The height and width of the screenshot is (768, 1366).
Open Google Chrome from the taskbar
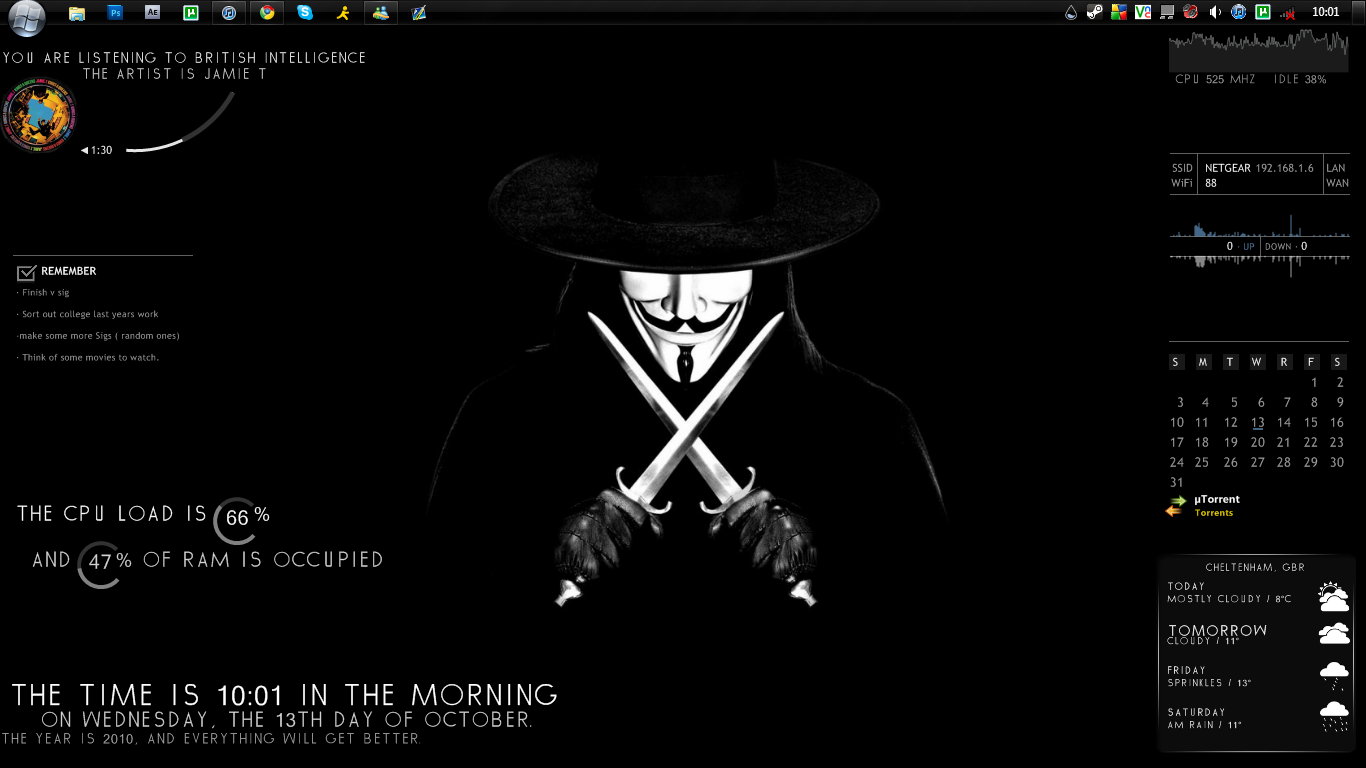(x=267, y=13)
